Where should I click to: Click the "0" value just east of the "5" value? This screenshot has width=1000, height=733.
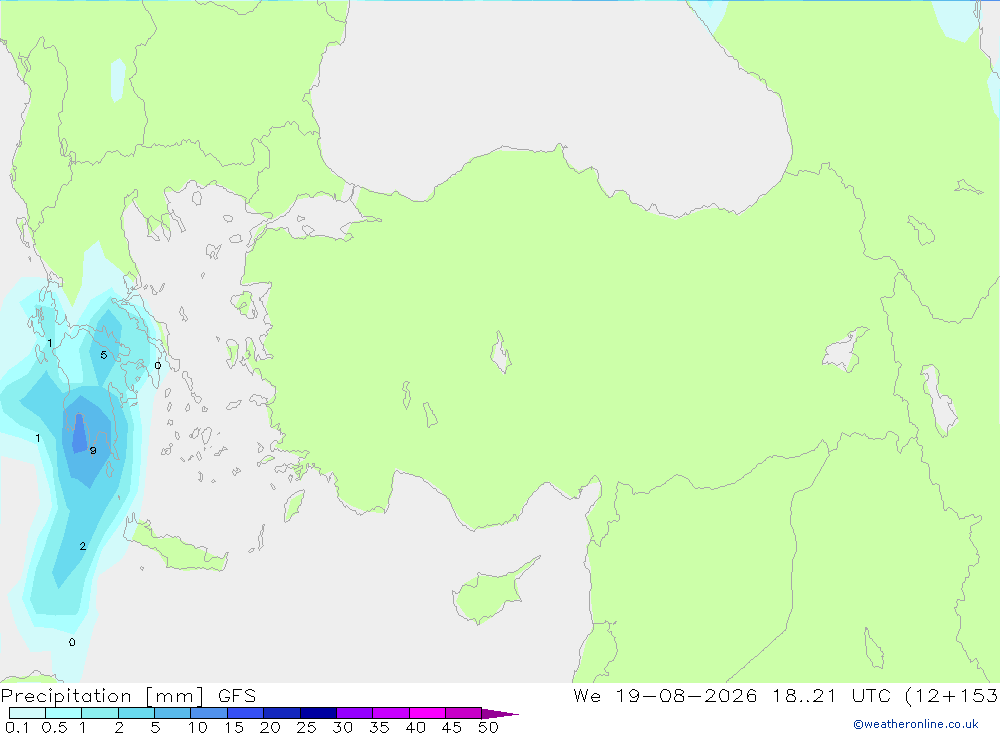pos(158,366)
